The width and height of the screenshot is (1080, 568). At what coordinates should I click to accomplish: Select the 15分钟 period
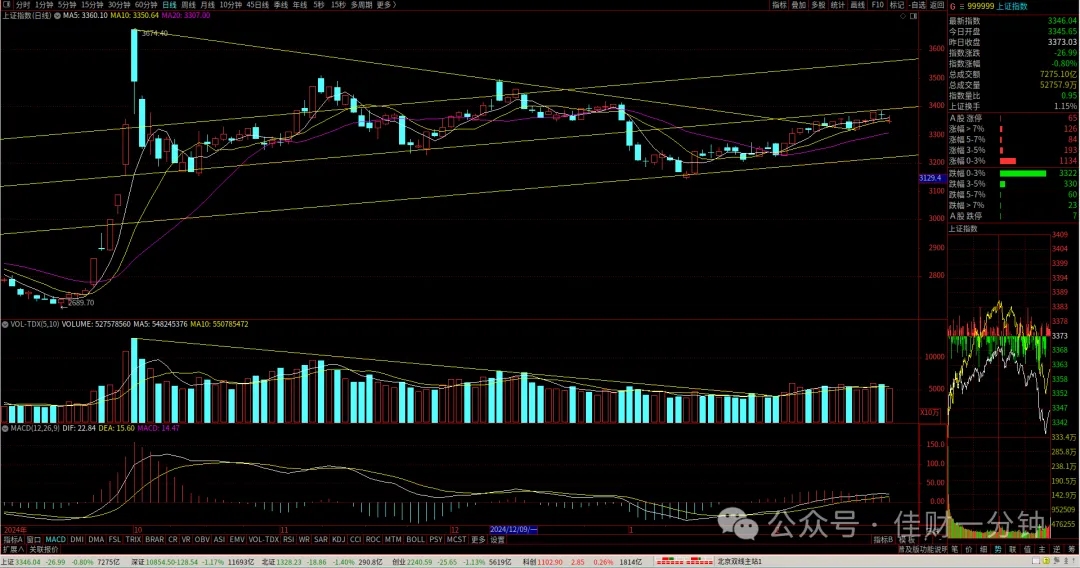(92, 5)
